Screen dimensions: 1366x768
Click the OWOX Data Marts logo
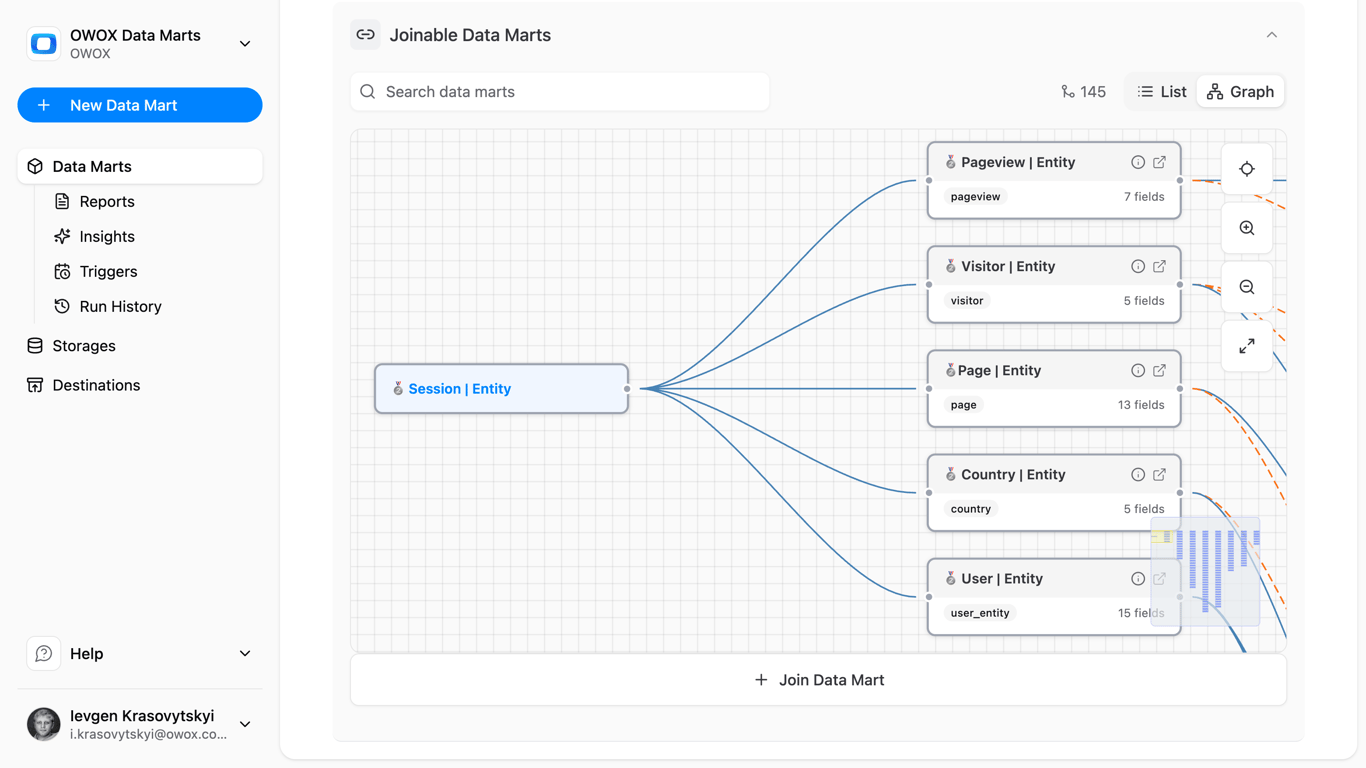[43, 44]
